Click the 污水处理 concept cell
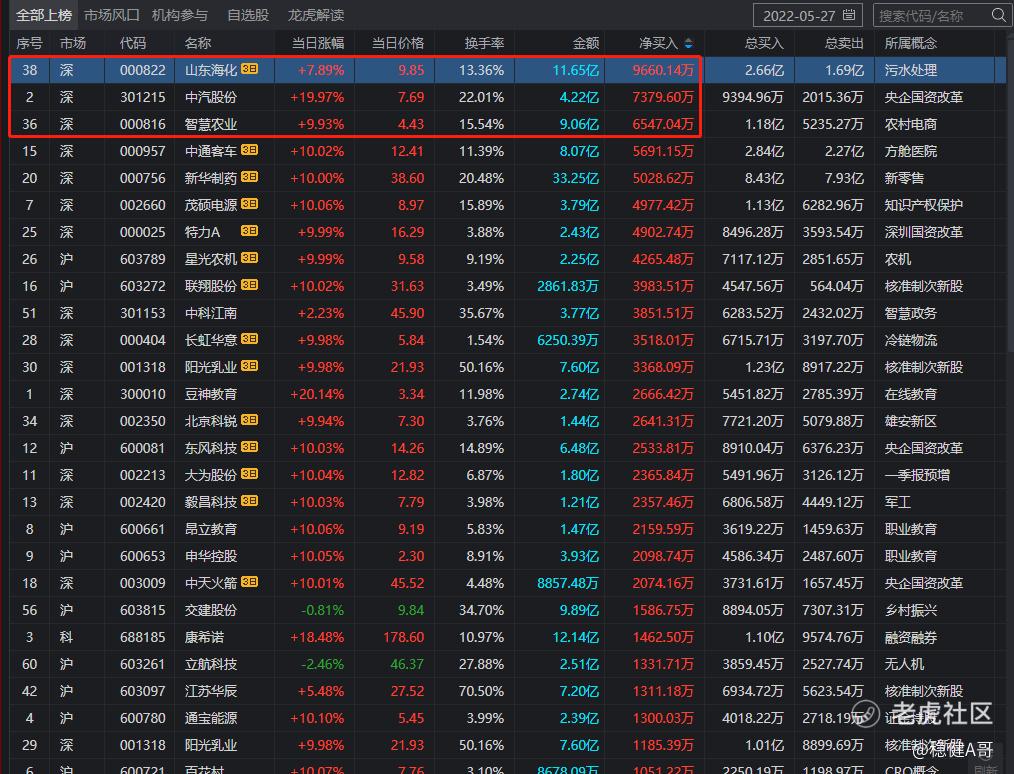This screenshot has width=1014, height=774. coord(911,70)
